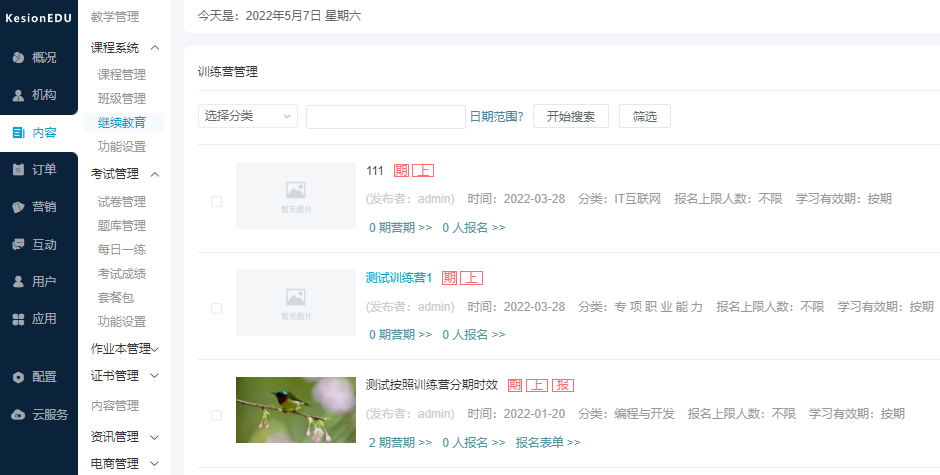The image size is (940, 475).
Task: Open the 用户 users icon
Action: [x=18, y=282]
